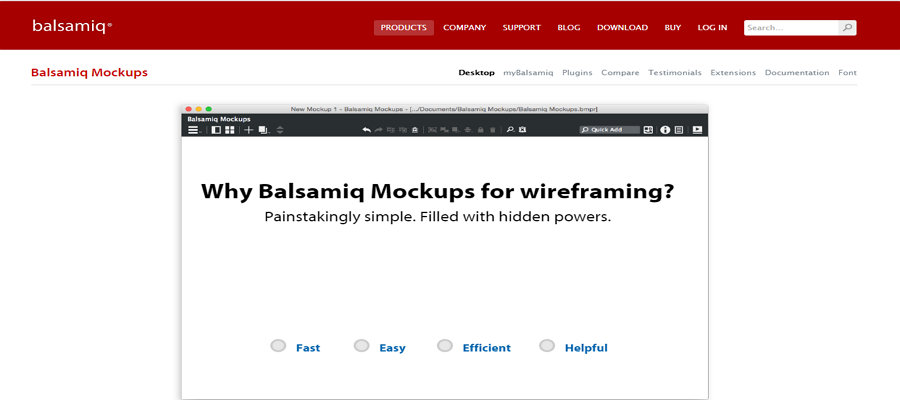Toggle the navigator panel icon
The image size is (900, 400).
[216, 130]
